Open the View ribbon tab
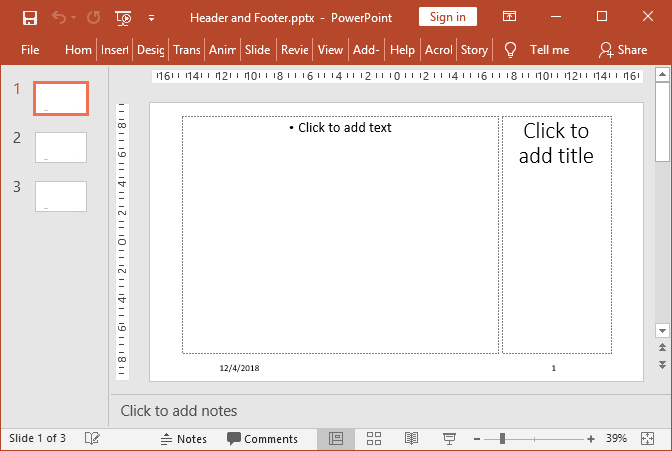Image resolution: width=672 pixels, height=451 pixels. (330, 49)
